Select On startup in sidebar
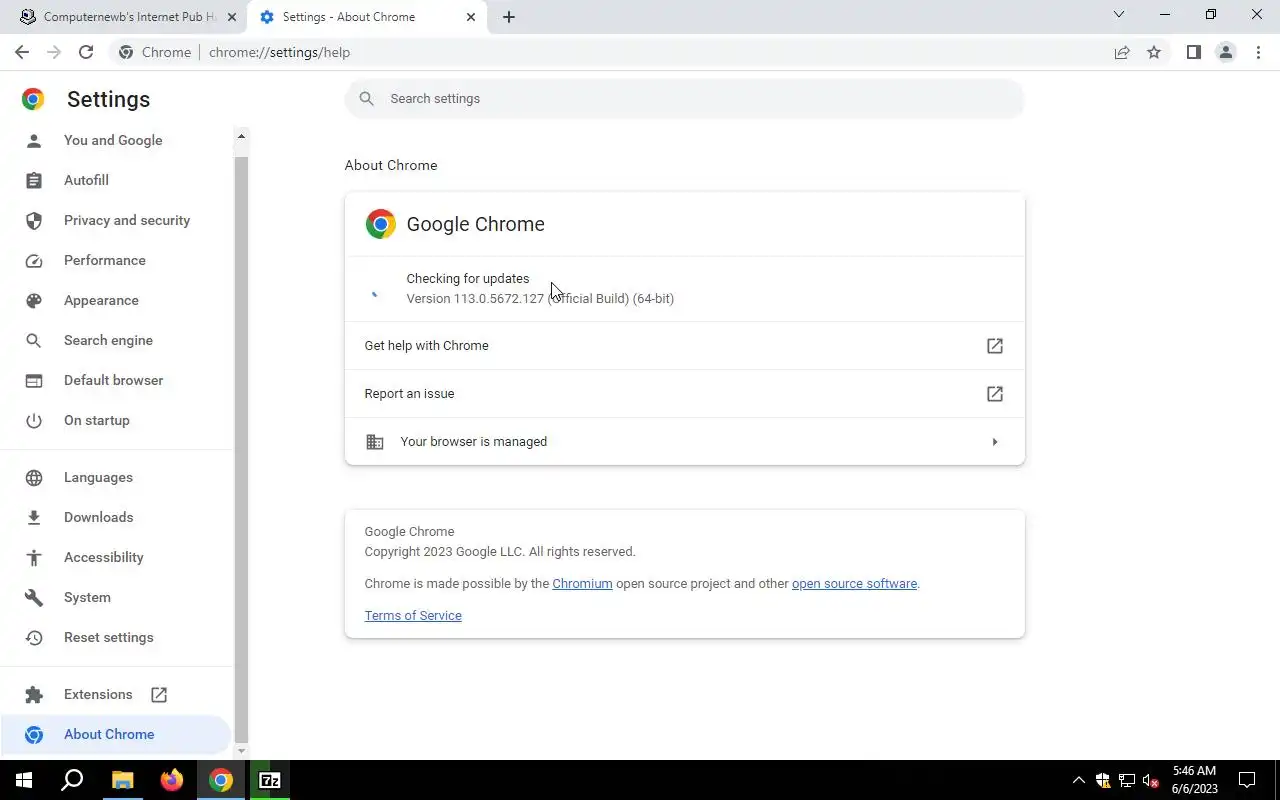Screen dimensions: 1280x800 pyautogui.click(x=97, y=420)
